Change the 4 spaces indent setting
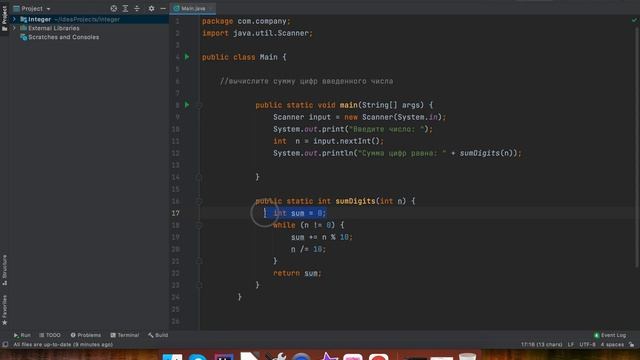This screenshot has height=360, width=640. tap(612, 344)
